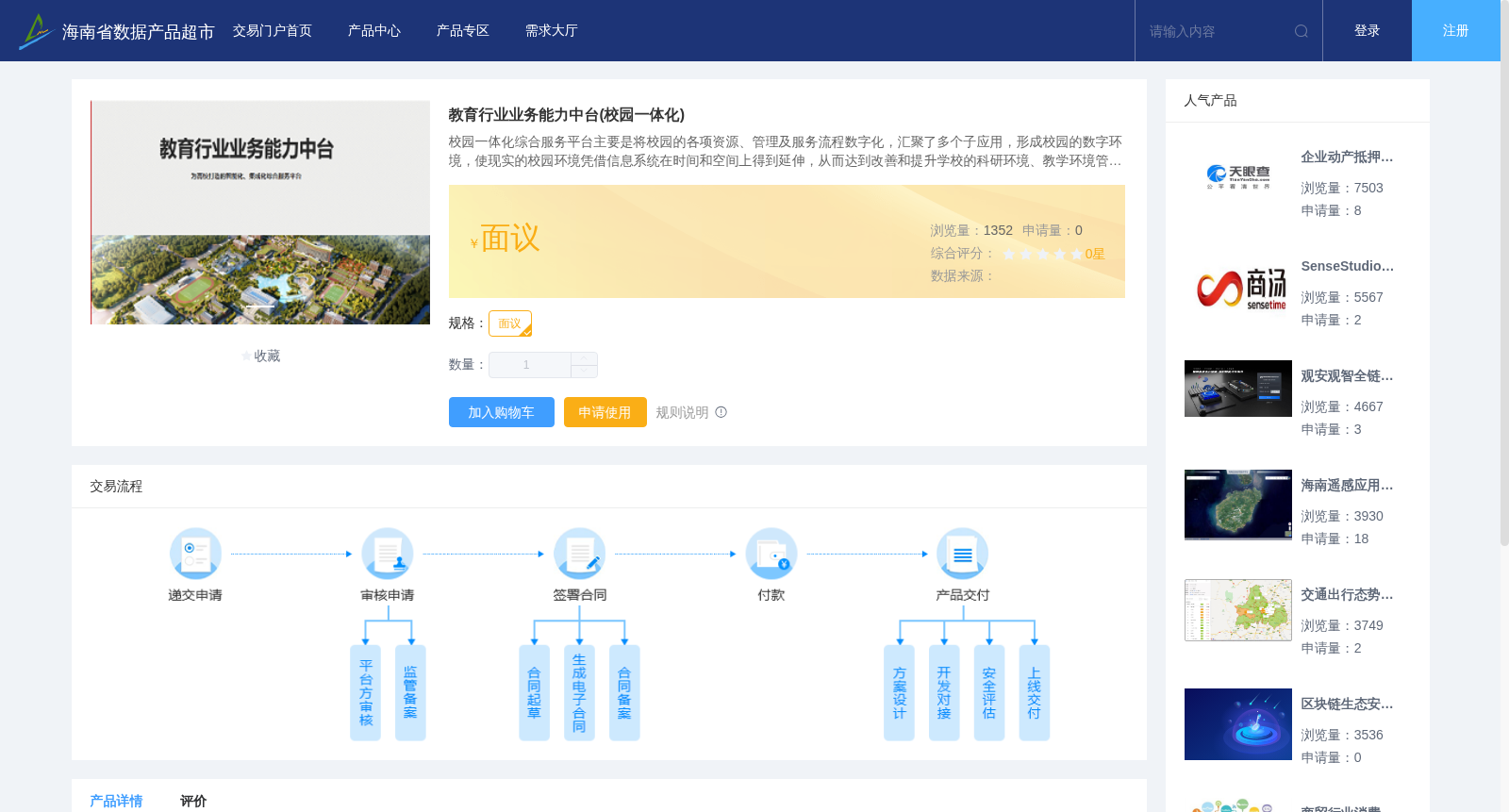
Task: Click the 登录 button
Action: (x=1368, y=31)
